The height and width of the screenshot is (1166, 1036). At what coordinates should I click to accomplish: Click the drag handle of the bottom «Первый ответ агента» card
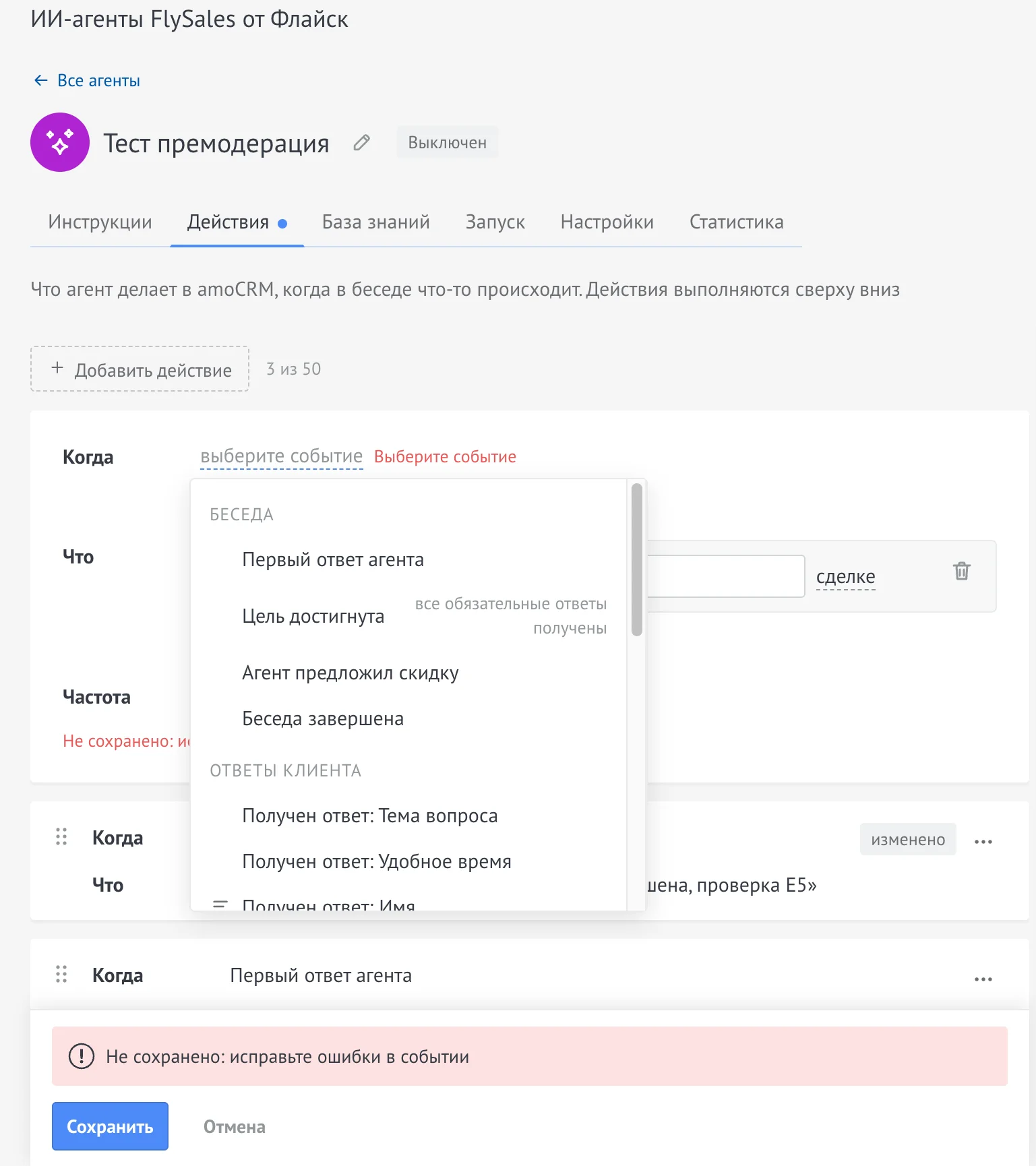[x=61, y=974]
